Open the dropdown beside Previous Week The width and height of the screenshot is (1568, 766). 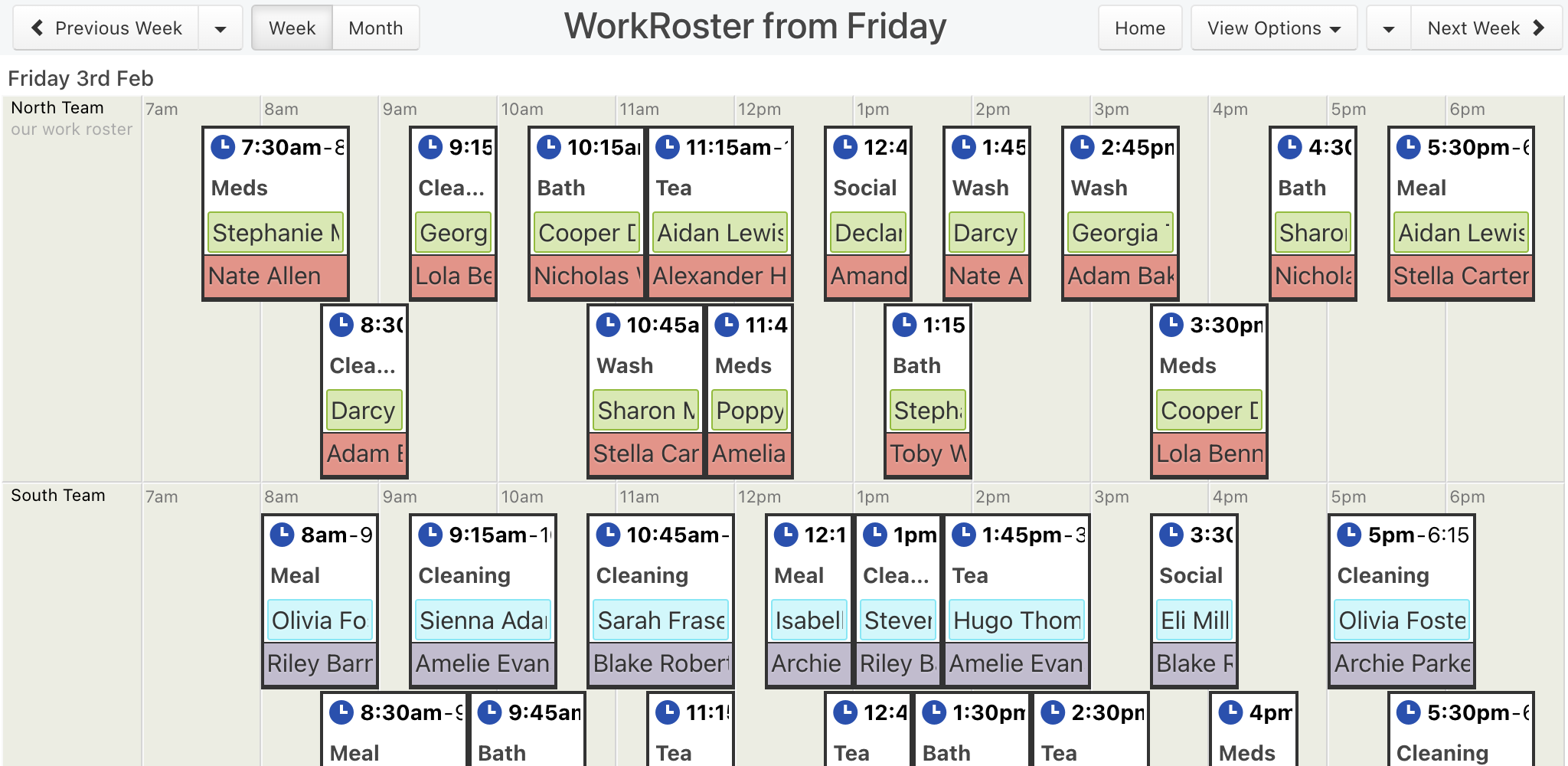220,28
